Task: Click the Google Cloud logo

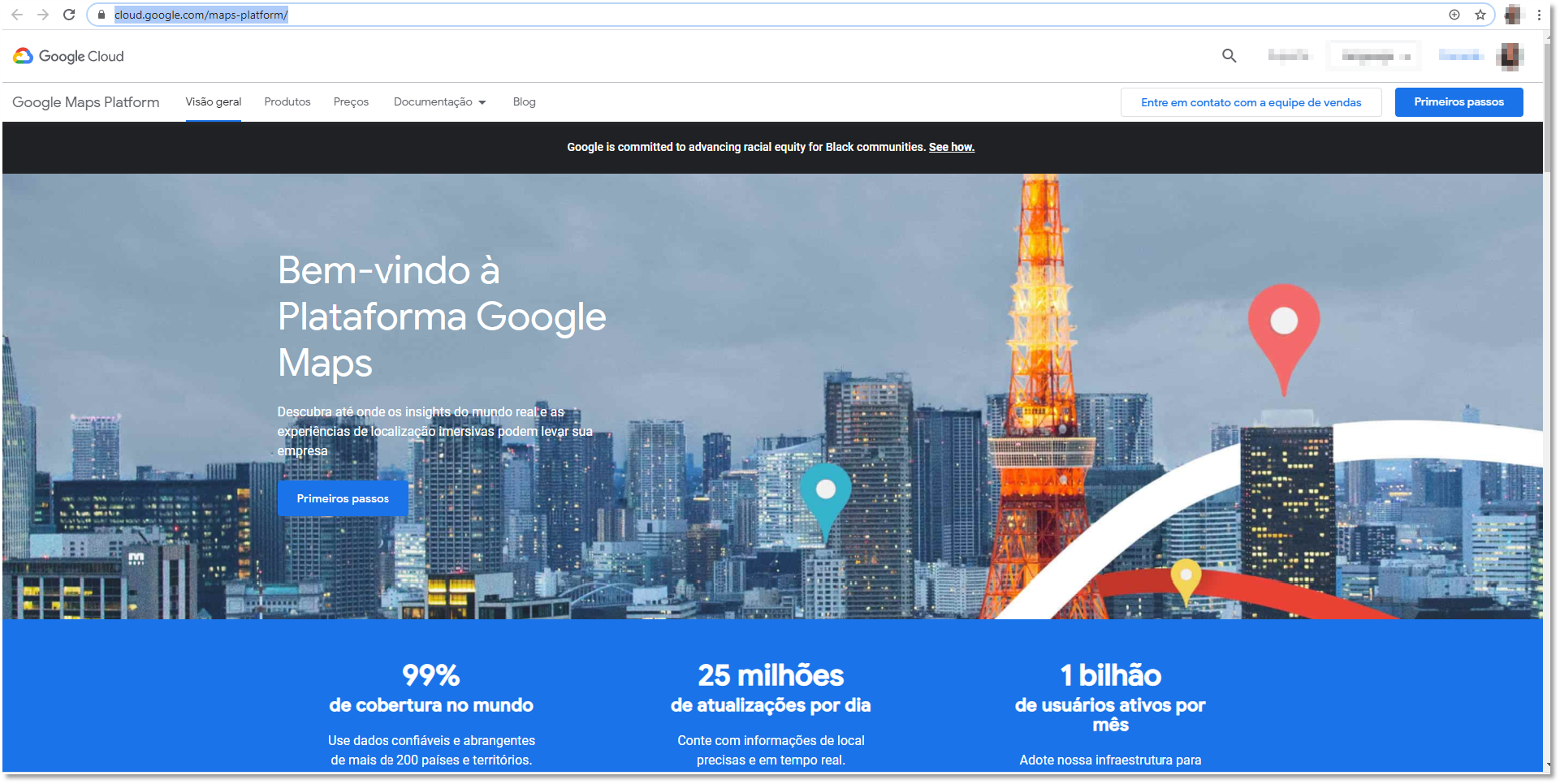Action: pos(69,56)
